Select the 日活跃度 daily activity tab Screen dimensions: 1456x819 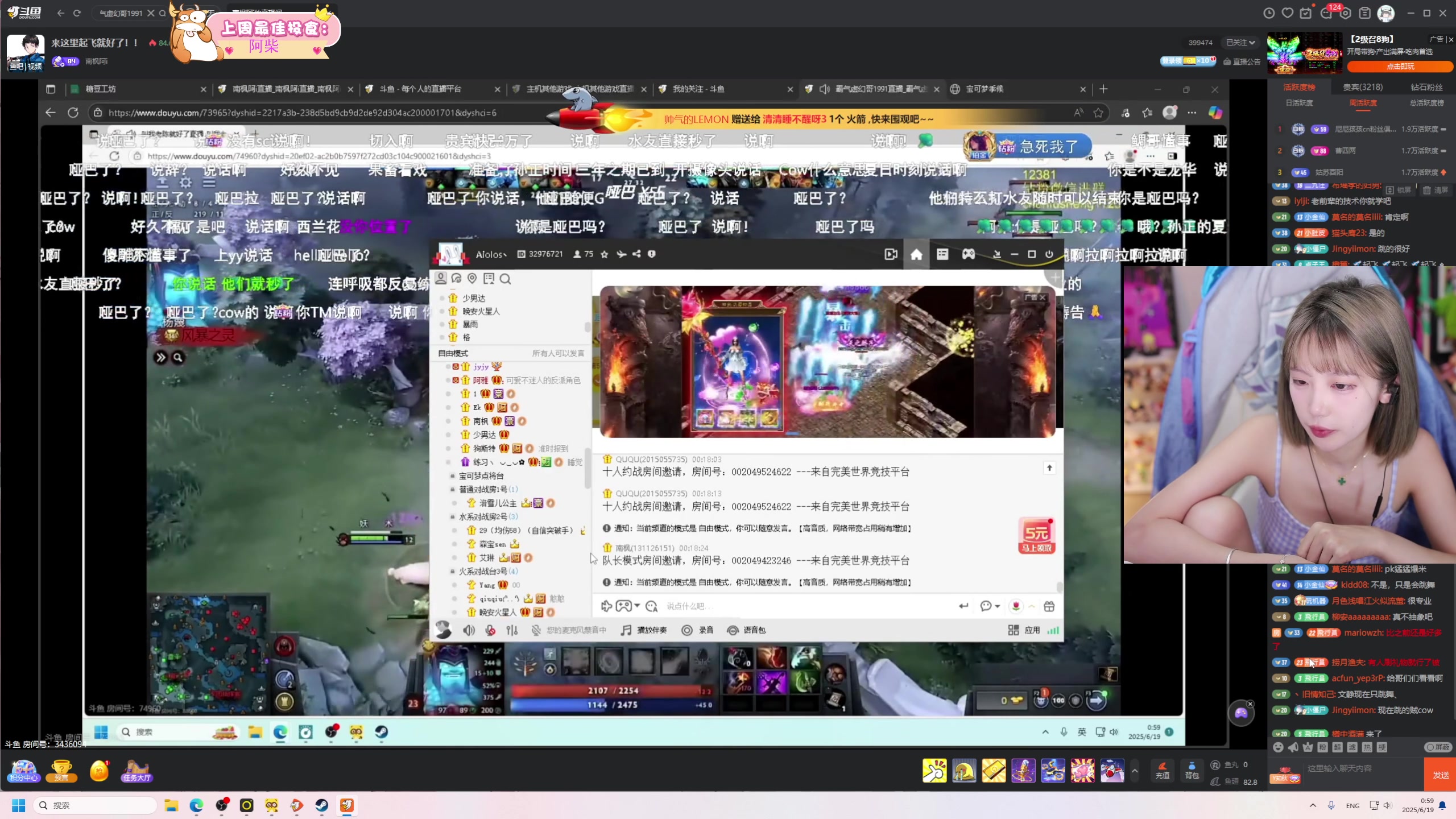coord(1300,103)
